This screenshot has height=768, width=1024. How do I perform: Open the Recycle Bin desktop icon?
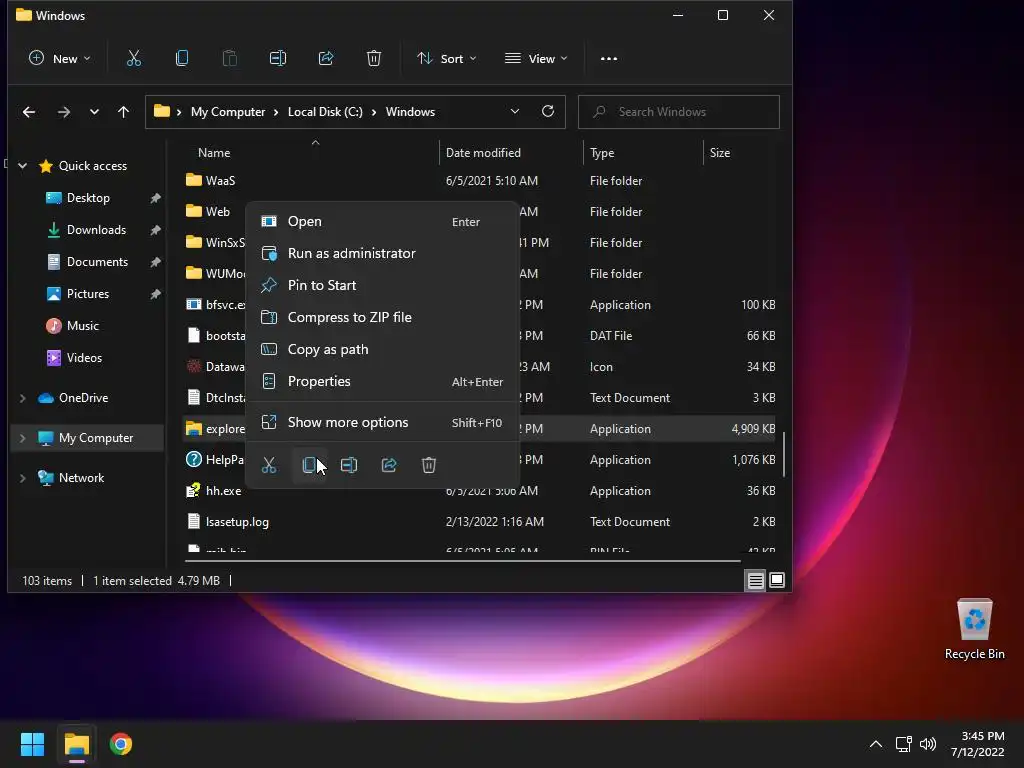tap(974, 629)
